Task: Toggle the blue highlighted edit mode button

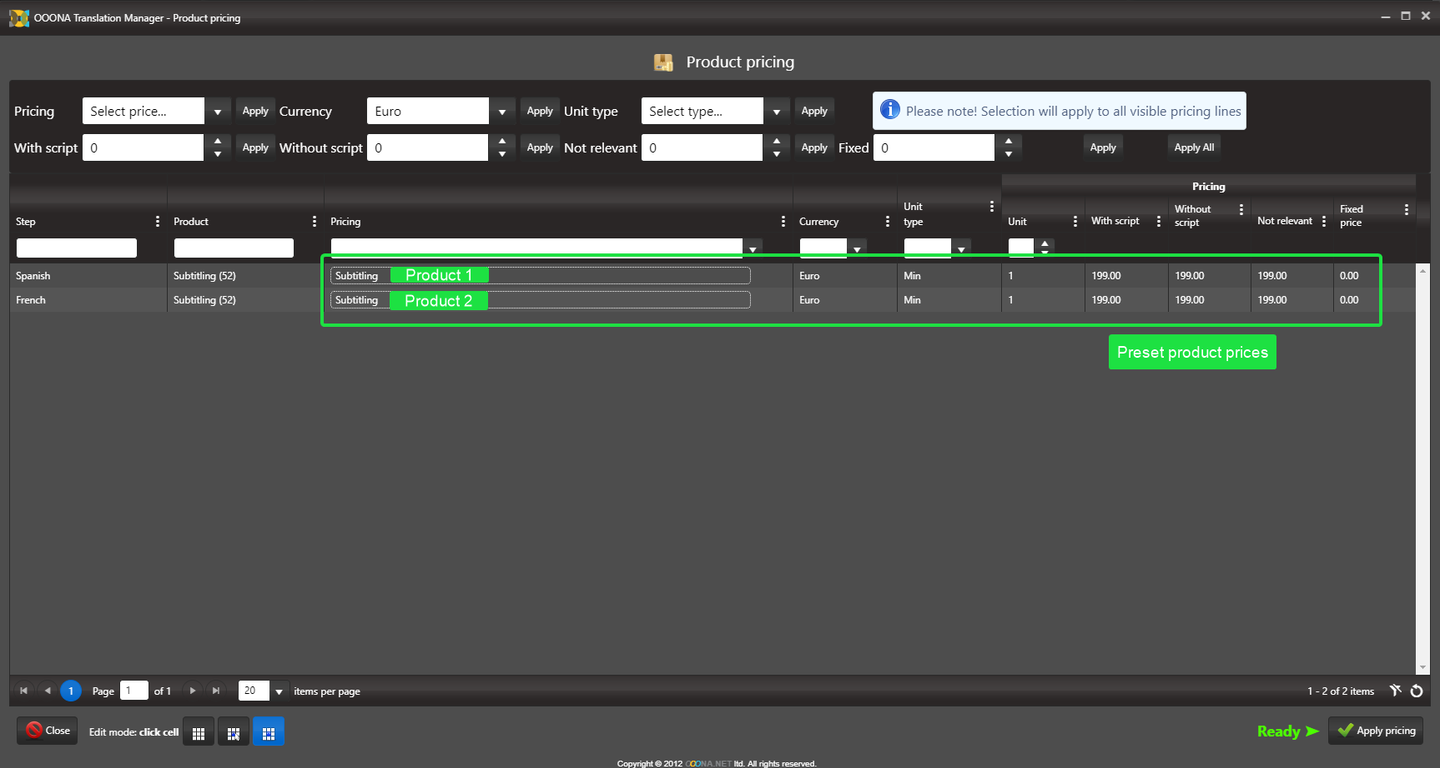Action: (x=268, y=733)
